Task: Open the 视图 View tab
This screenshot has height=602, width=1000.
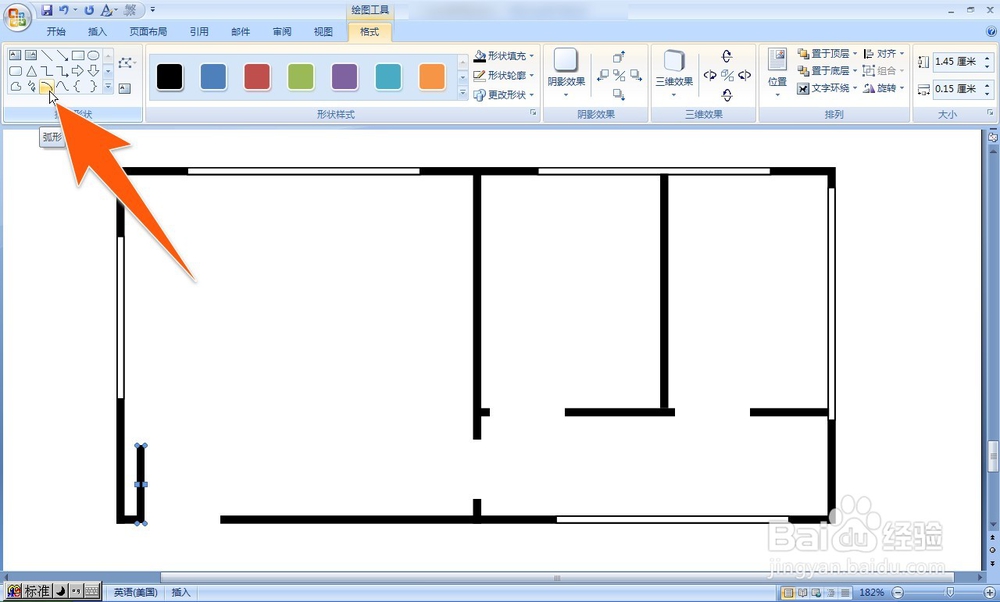Action: [x=323, y=31]
